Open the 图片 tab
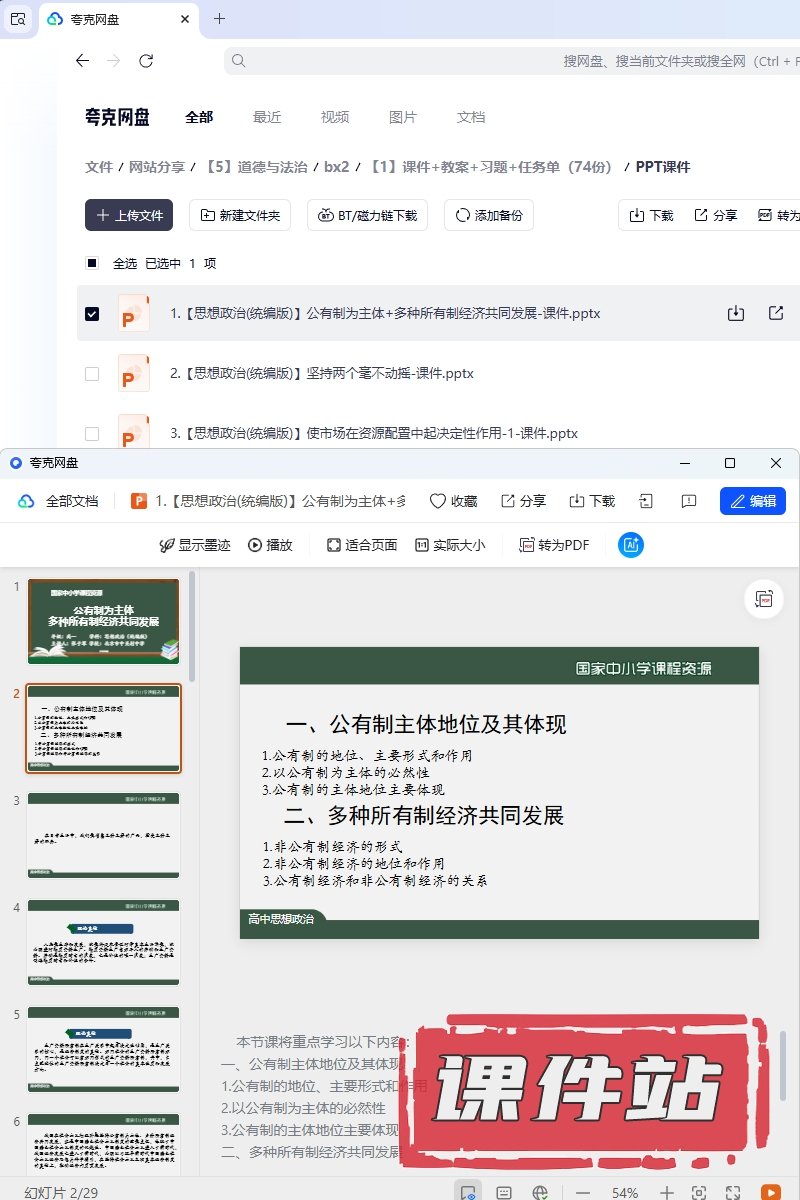The image size is (800, 1200). [x=402, y=117]
